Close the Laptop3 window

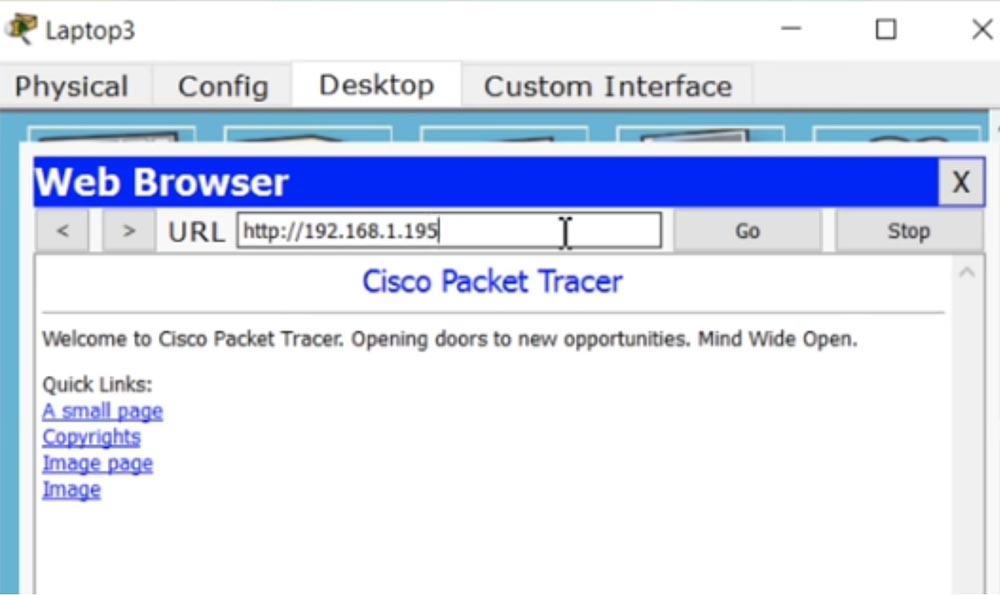coord(982,29)
